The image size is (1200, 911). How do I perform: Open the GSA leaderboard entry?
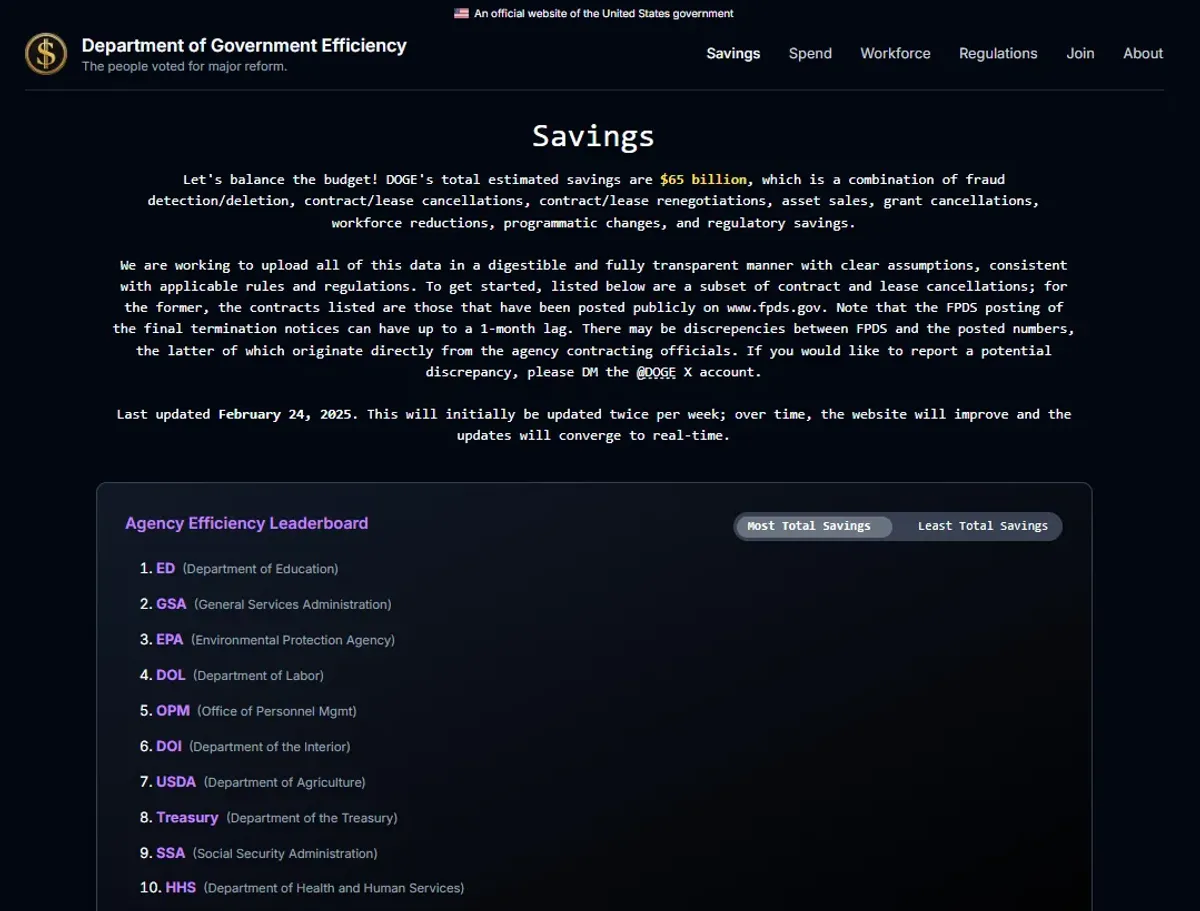click(x=171, y=604)
